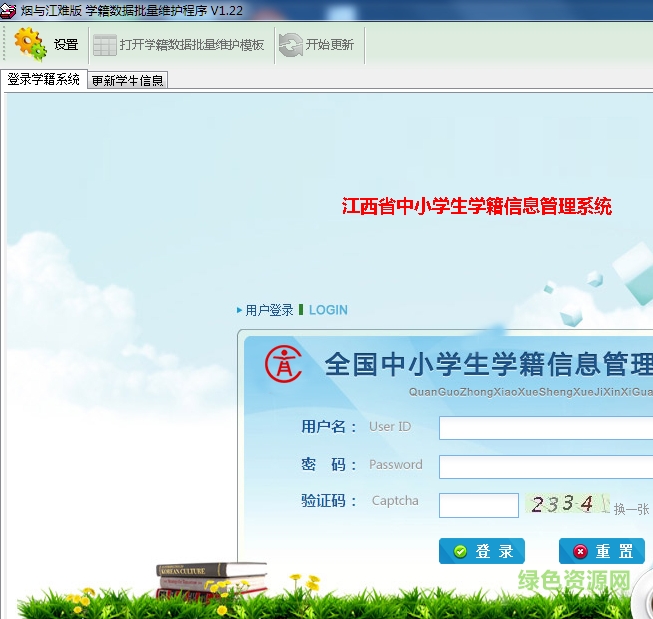Click the captcha image showing 2334

(567, 504)
